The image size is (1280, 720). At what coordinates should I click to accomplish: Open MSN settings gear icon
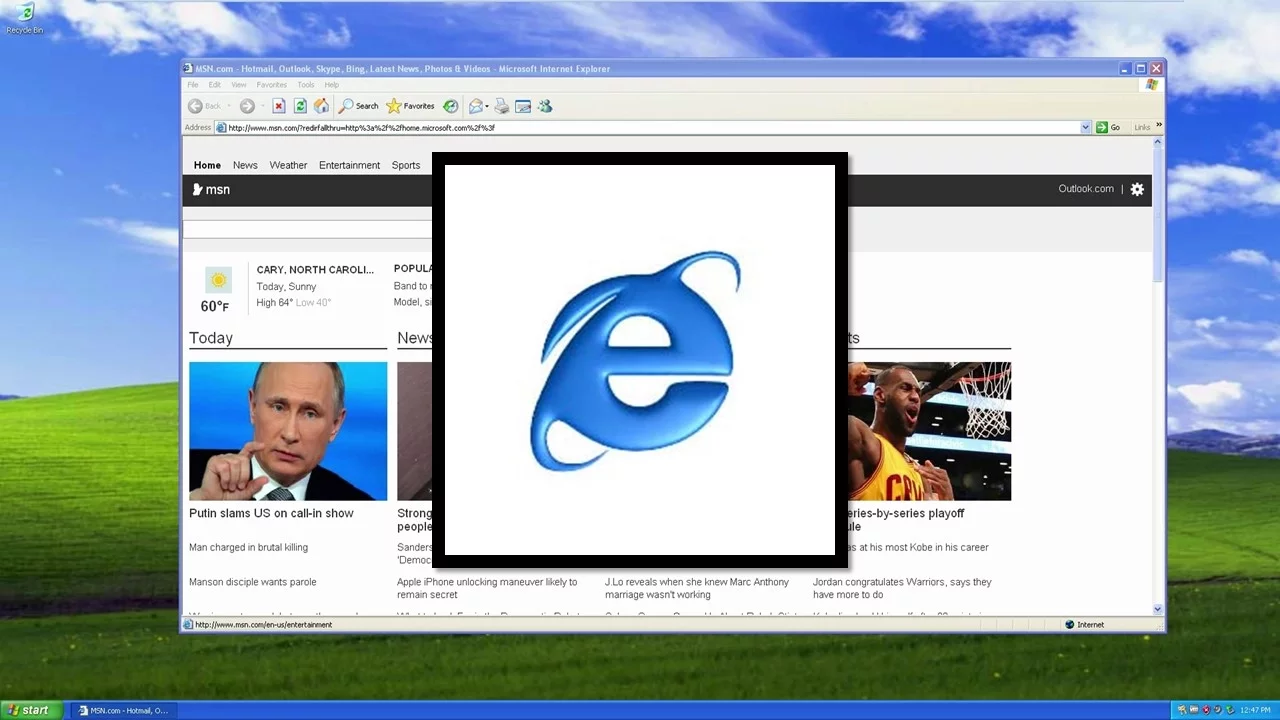[1137, 189]
